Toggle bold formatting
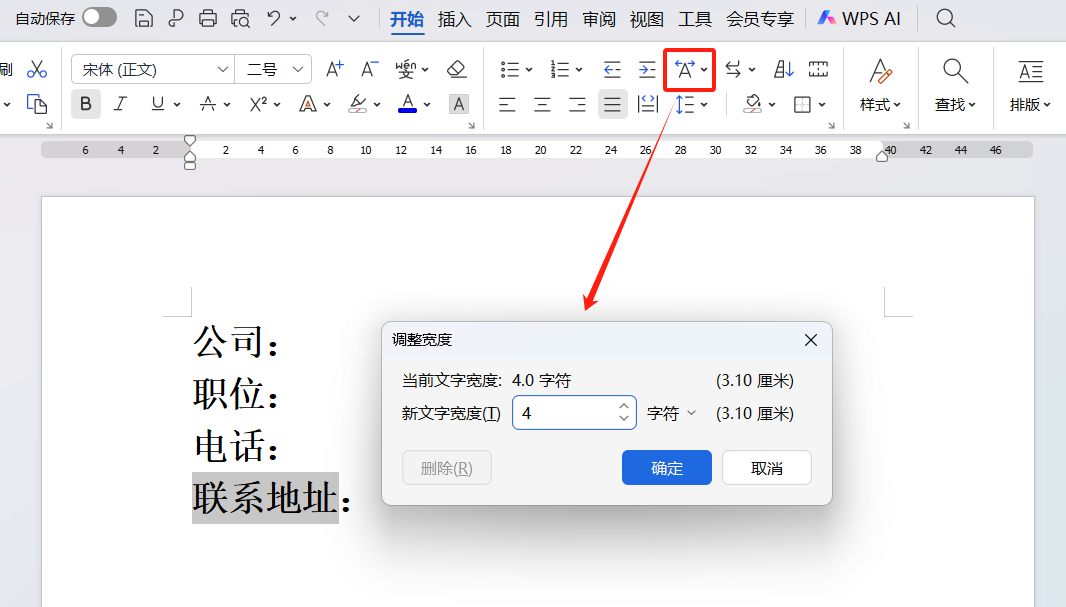The height and width of the screenshot is (607, 1066). pyautogui.click(x=85, y=104)
